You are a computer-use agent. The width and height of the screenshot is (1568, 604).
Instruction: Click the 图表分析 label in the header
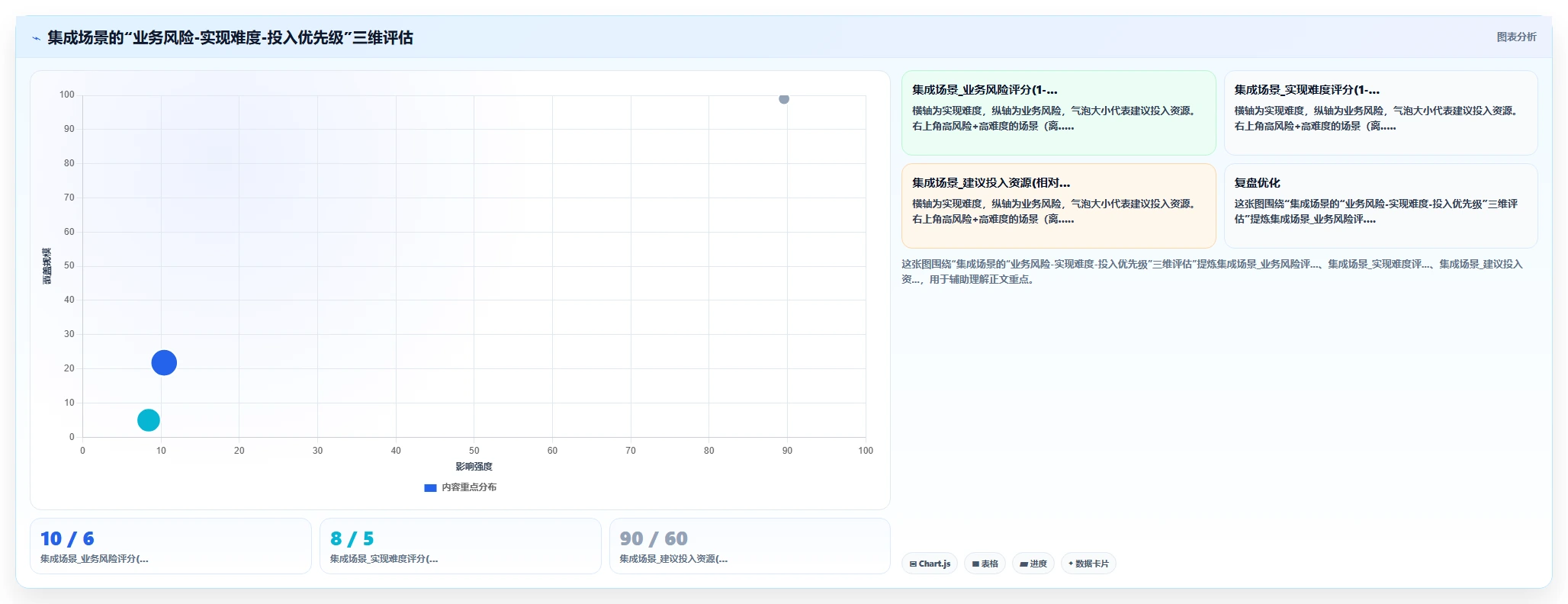[1516, 37]
